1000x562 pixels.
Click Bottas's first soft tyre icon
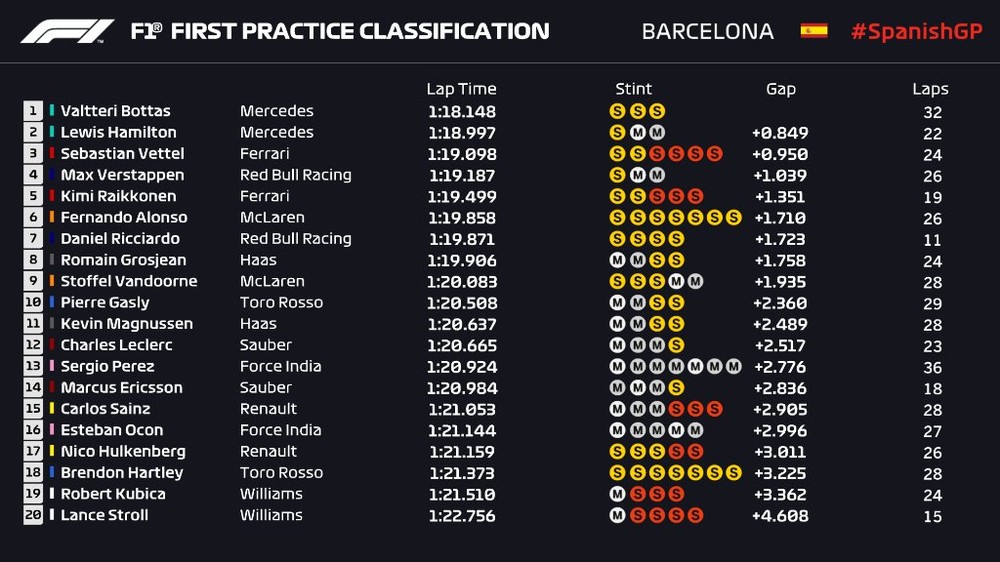click(x=617, y=111)
